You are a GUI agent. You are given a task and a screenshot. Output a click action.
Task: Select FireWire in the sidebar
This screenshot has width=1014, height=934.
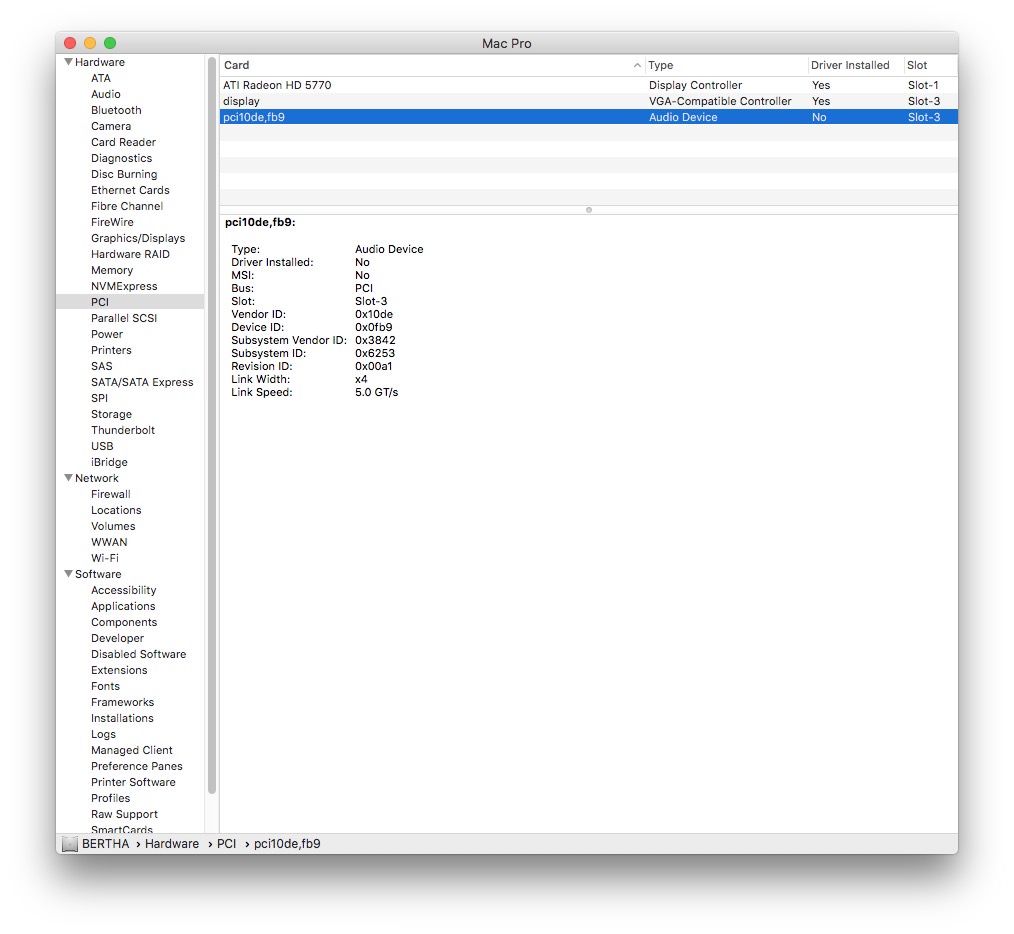coord(112,223)
